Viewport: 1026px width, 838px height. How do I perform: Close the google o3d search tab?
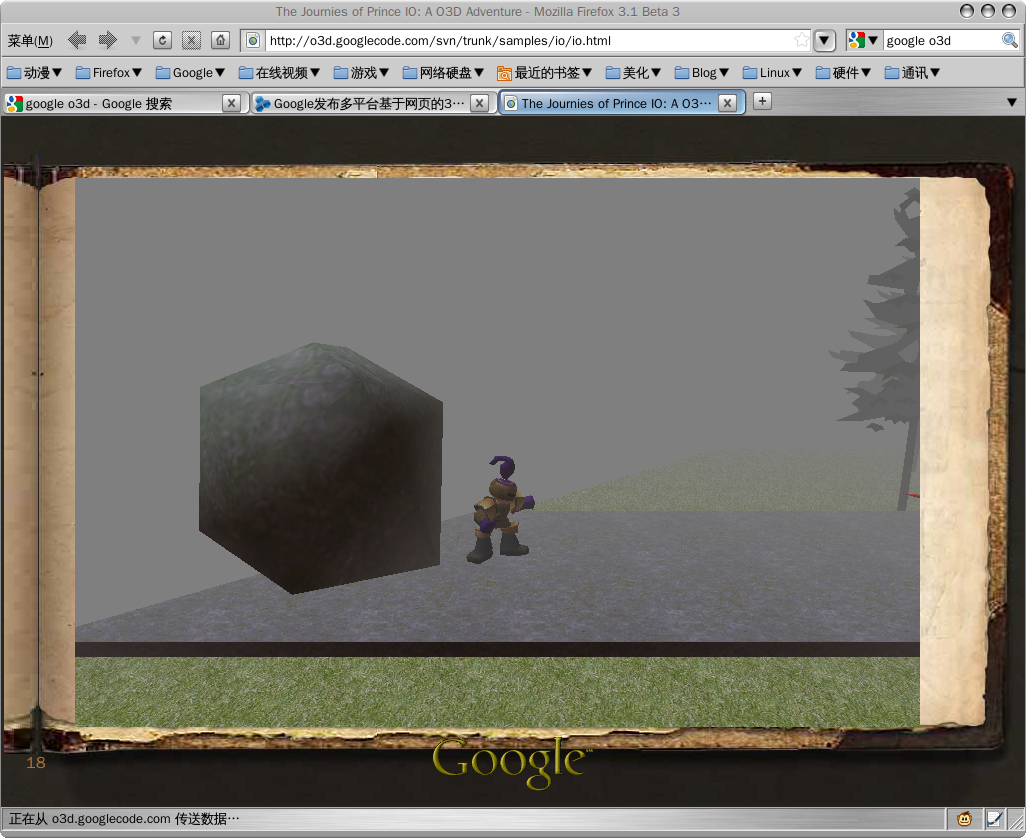tap(231, 103)
